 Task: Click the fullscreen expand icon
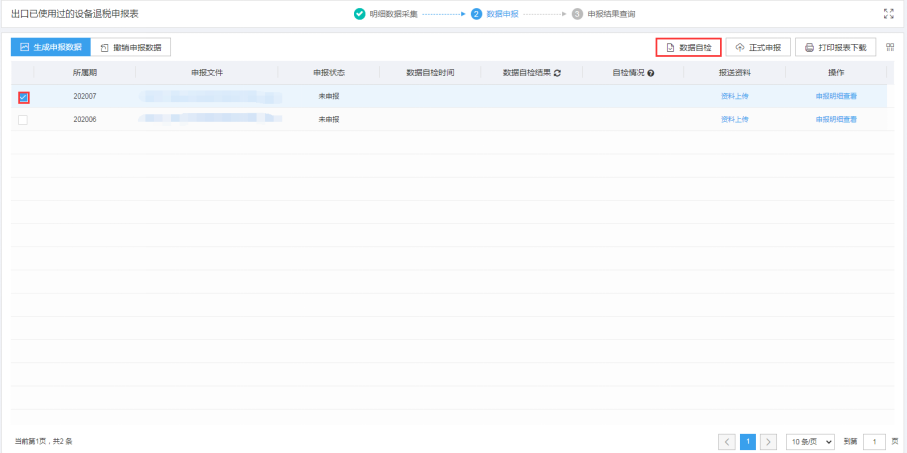[x=888, y=14]
